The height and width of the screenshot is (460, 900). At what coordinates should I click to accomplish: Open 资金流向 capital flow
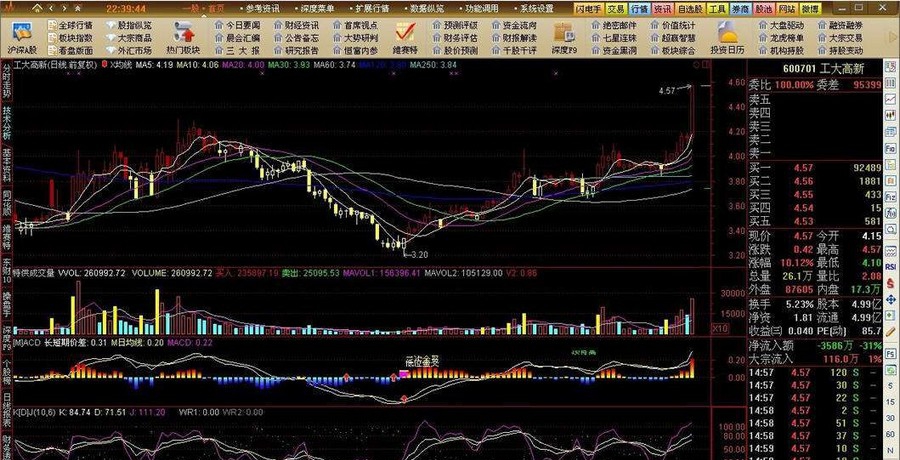tap(514, 26)
